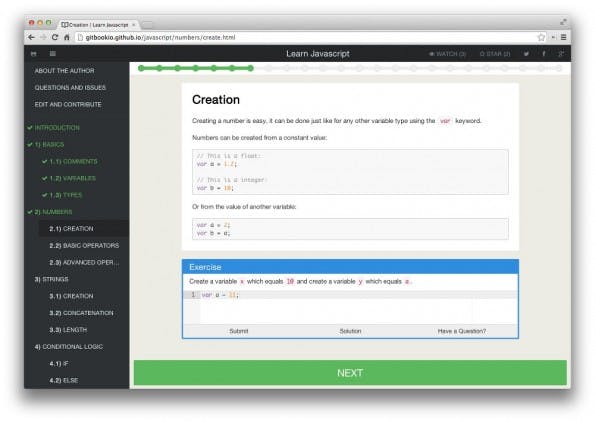
Task: Reload the page with the refresh icon
Action: click(55, 37)
